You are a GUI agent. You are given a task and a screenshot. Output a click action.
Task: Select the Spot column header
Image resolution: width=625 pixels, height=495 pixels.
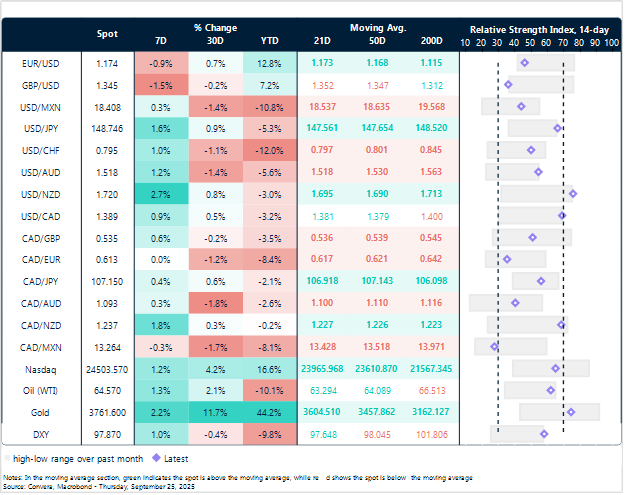click(107, 34)
